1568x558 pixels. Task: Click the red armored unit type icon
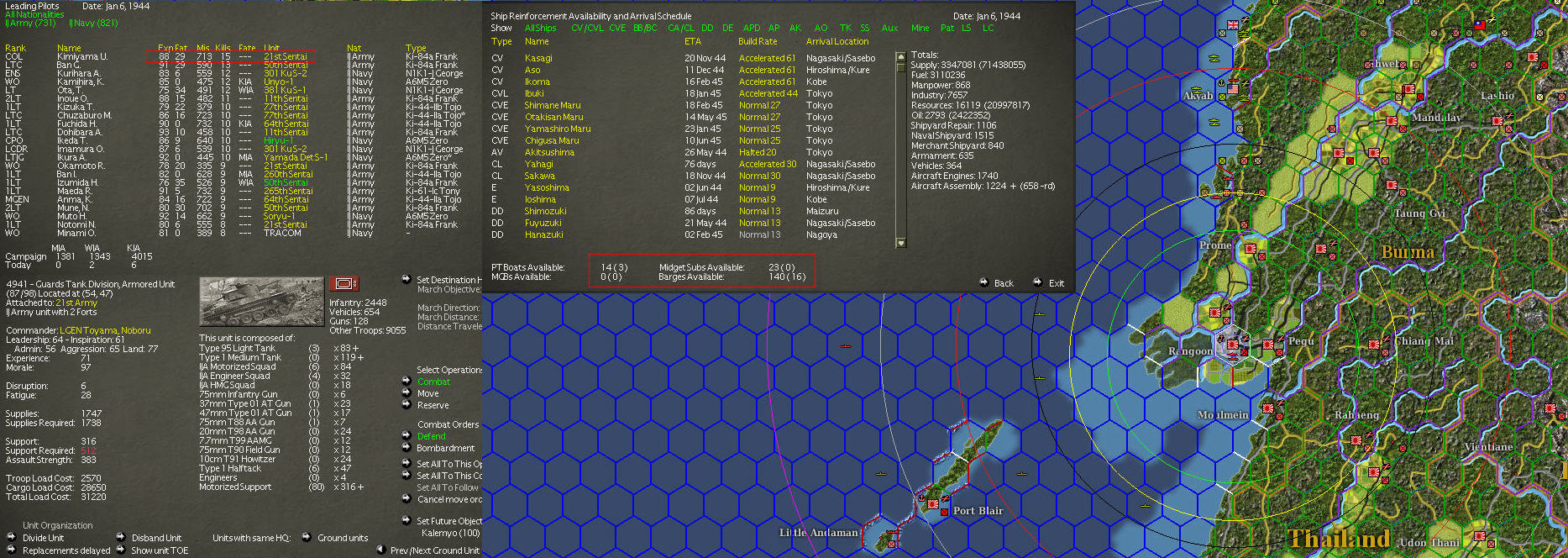(x=343, y=283)
